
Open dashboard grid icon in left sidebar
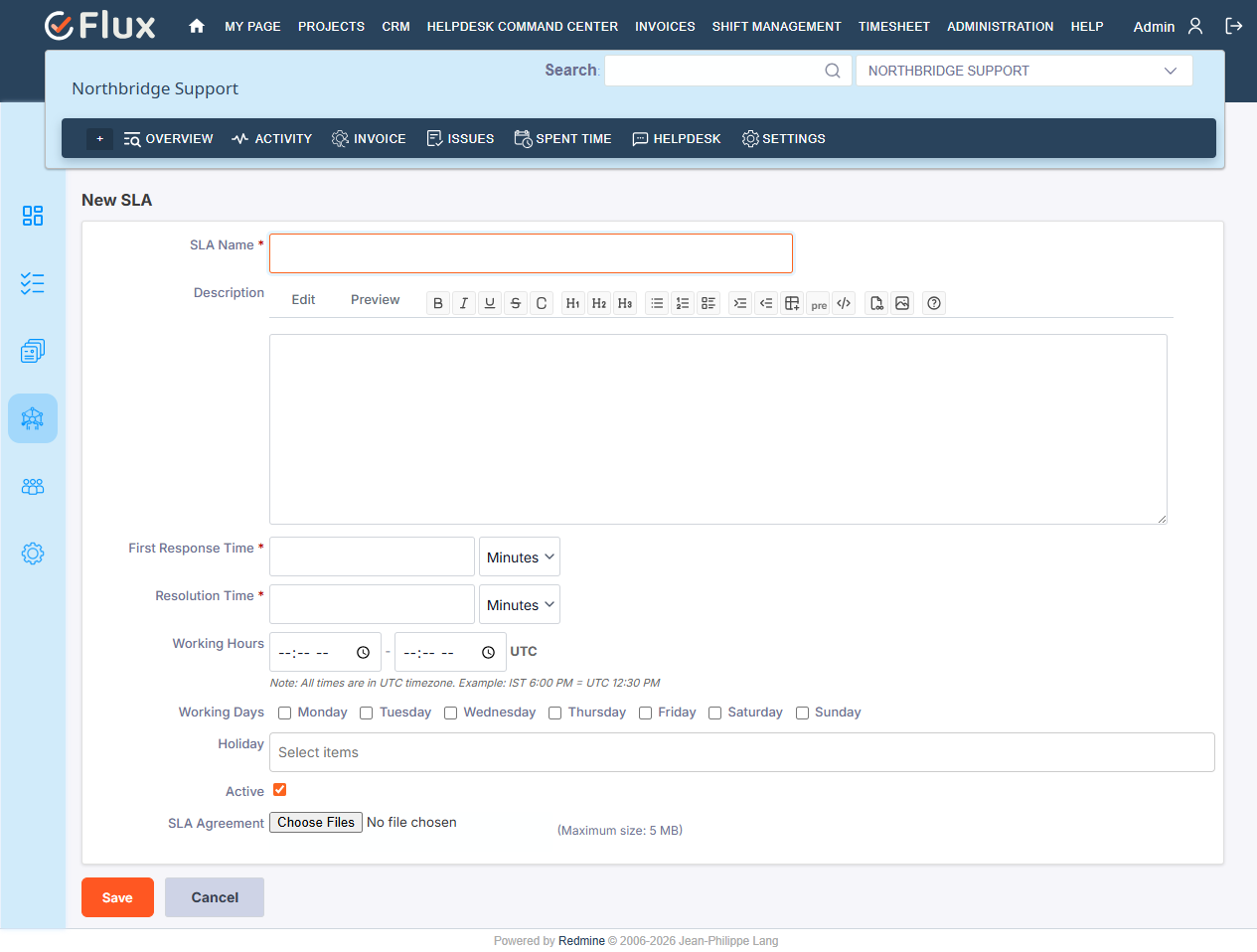[33, 216]
